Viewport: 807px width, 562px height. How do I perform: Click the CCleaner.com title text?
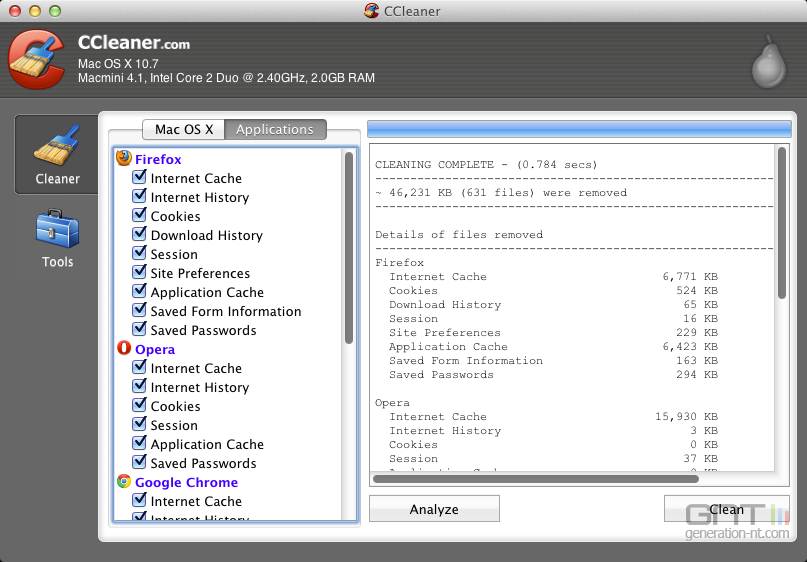pos(134,43)
